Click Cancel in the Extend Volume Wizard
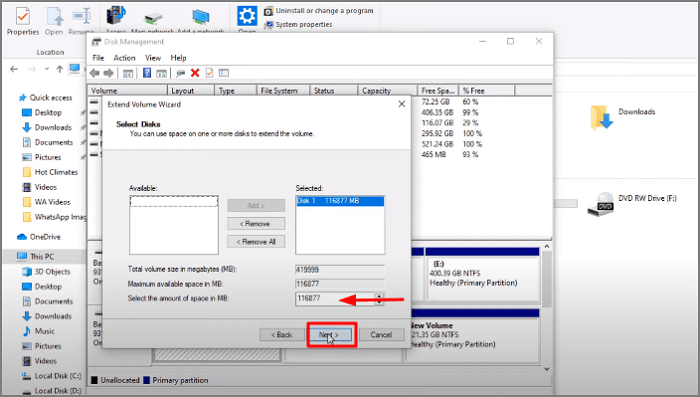The image size is (700, 397). pyautogui.click(x=381, y=334)
